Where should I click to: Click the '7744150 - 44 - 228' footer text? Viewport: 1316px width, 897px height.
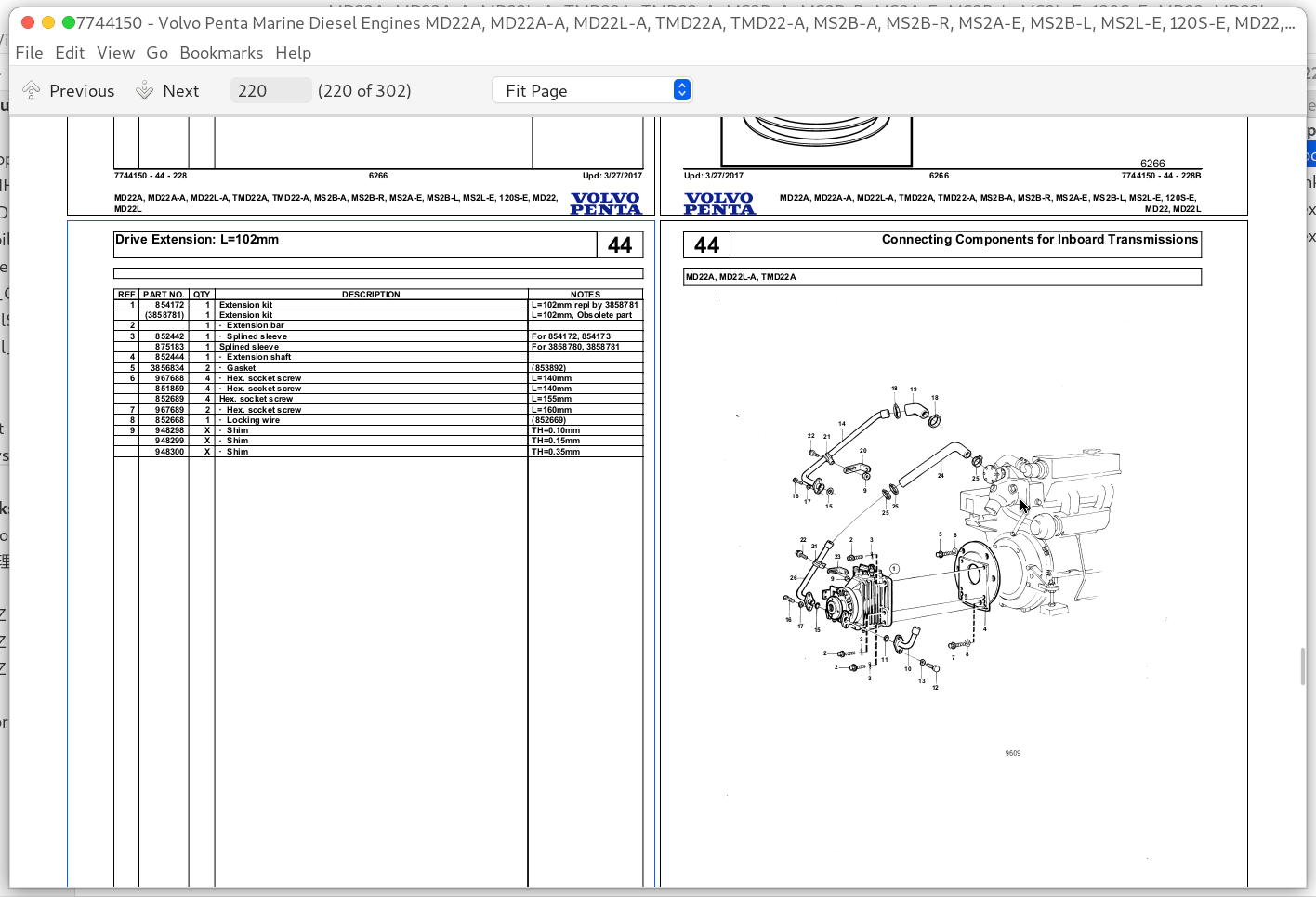coord(151,176)
